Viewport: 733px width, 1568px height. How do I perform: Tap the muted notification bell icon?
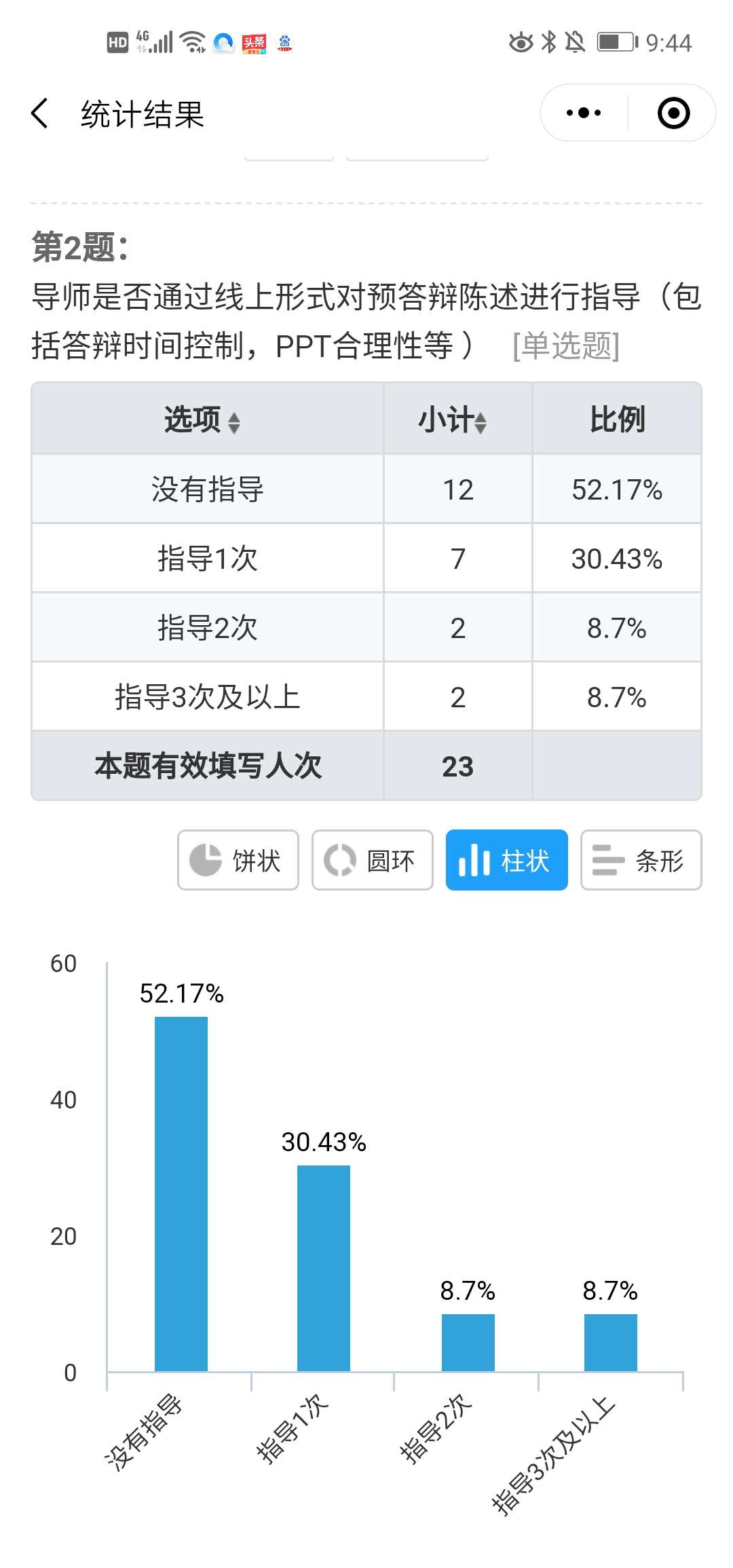575,42
